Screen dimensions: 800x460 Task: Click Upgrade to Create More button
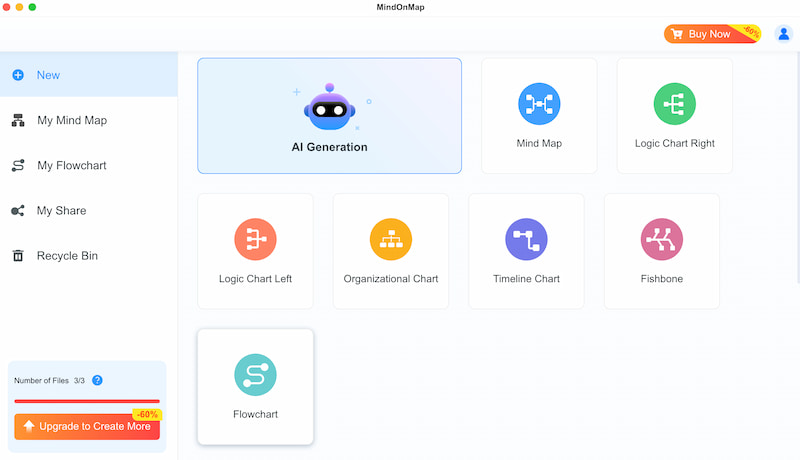[x=87, y=426]
